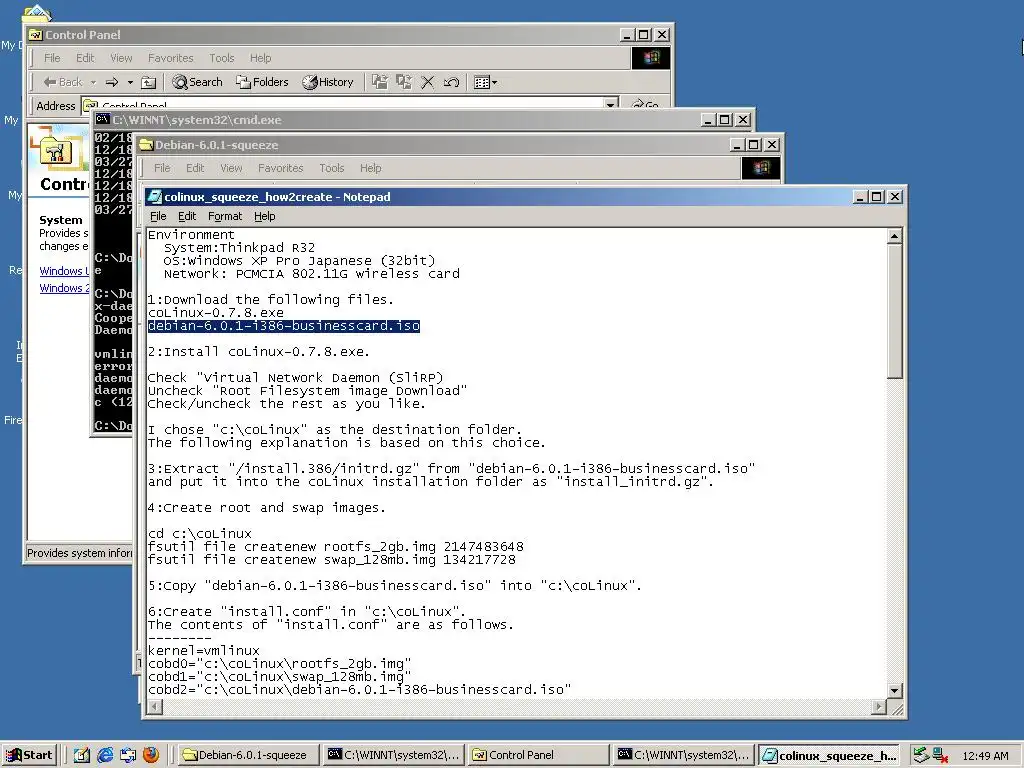Click the text "2:Install coLinux-0.7.8.exe."

coord(259,351)
